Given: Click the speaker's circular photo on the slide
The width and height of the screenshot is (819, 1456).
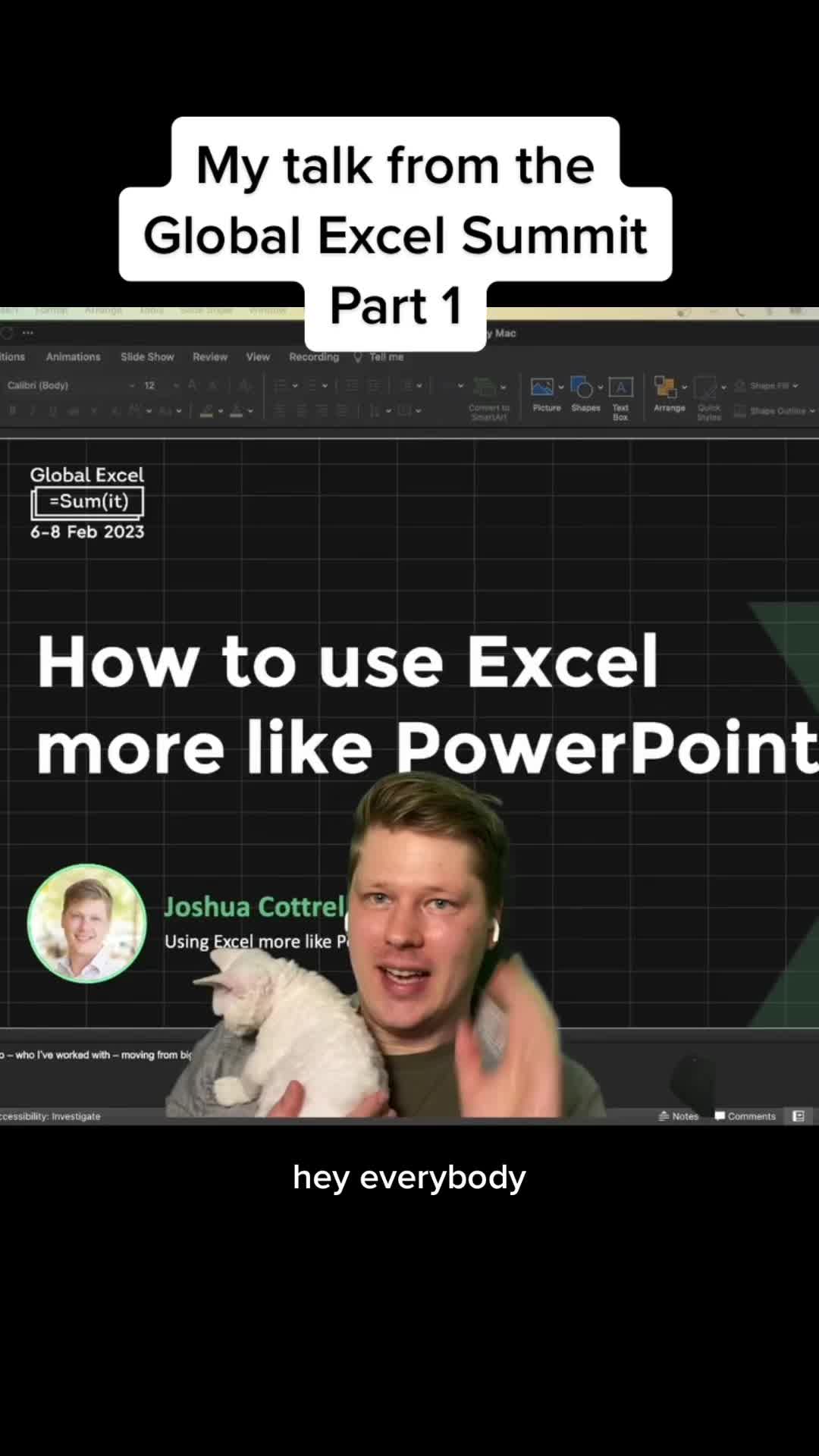Looking at the screenshot, I should (x=87, y=924).
